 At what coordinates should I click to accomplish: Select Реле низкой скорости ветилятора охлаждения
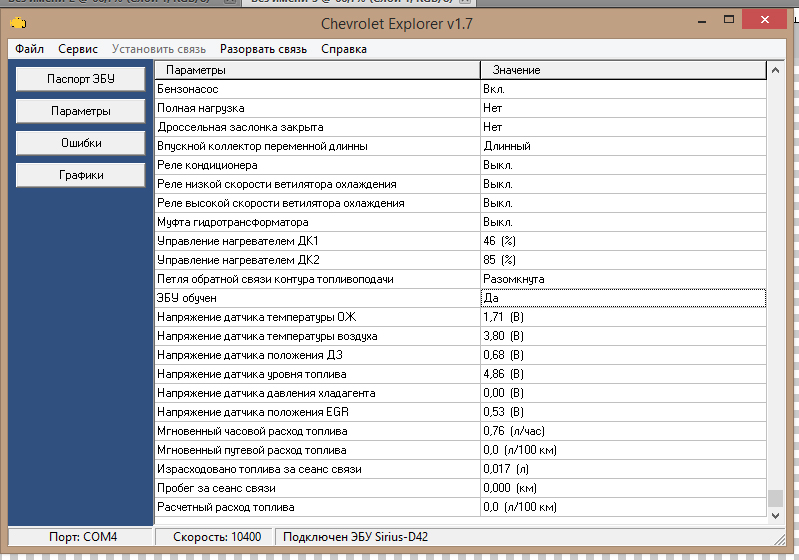point(460,184)
